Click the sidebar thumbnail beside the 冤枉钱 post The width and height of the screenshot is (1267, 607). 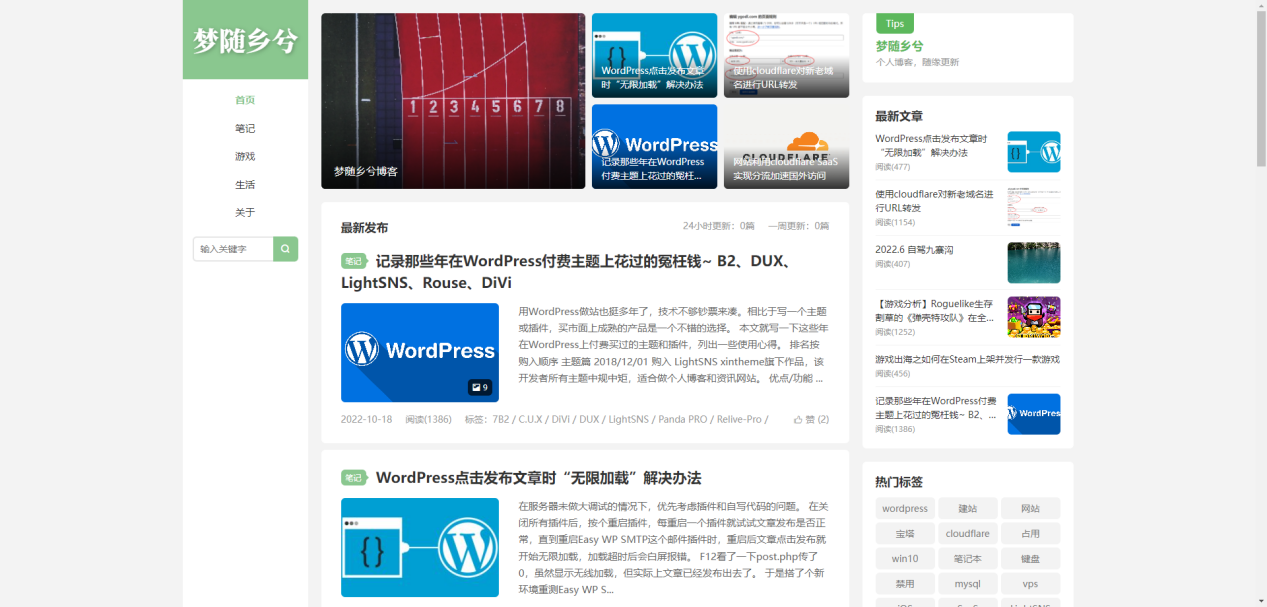(1034, 414)
